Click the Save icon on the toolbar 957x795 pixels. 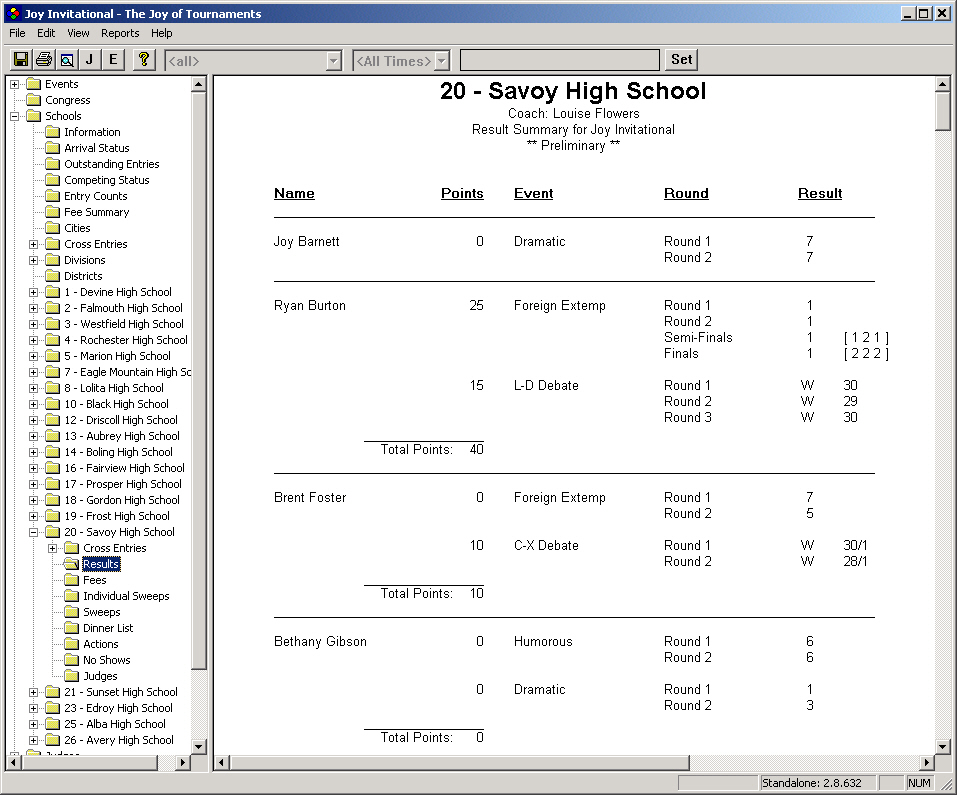[x=20, y=59]
